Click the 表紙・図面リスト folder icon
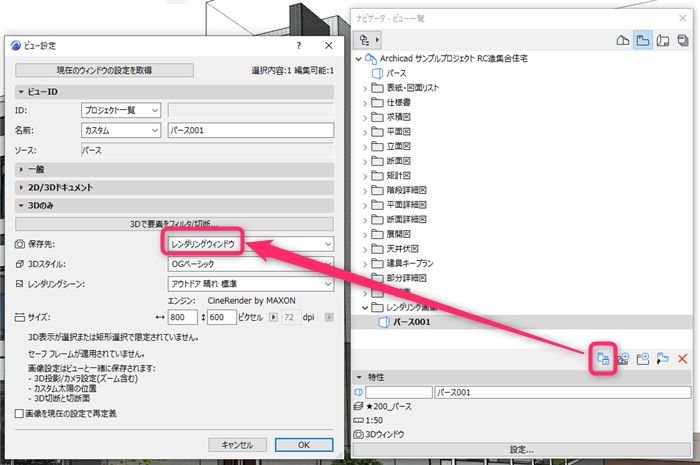 (378, 87)
